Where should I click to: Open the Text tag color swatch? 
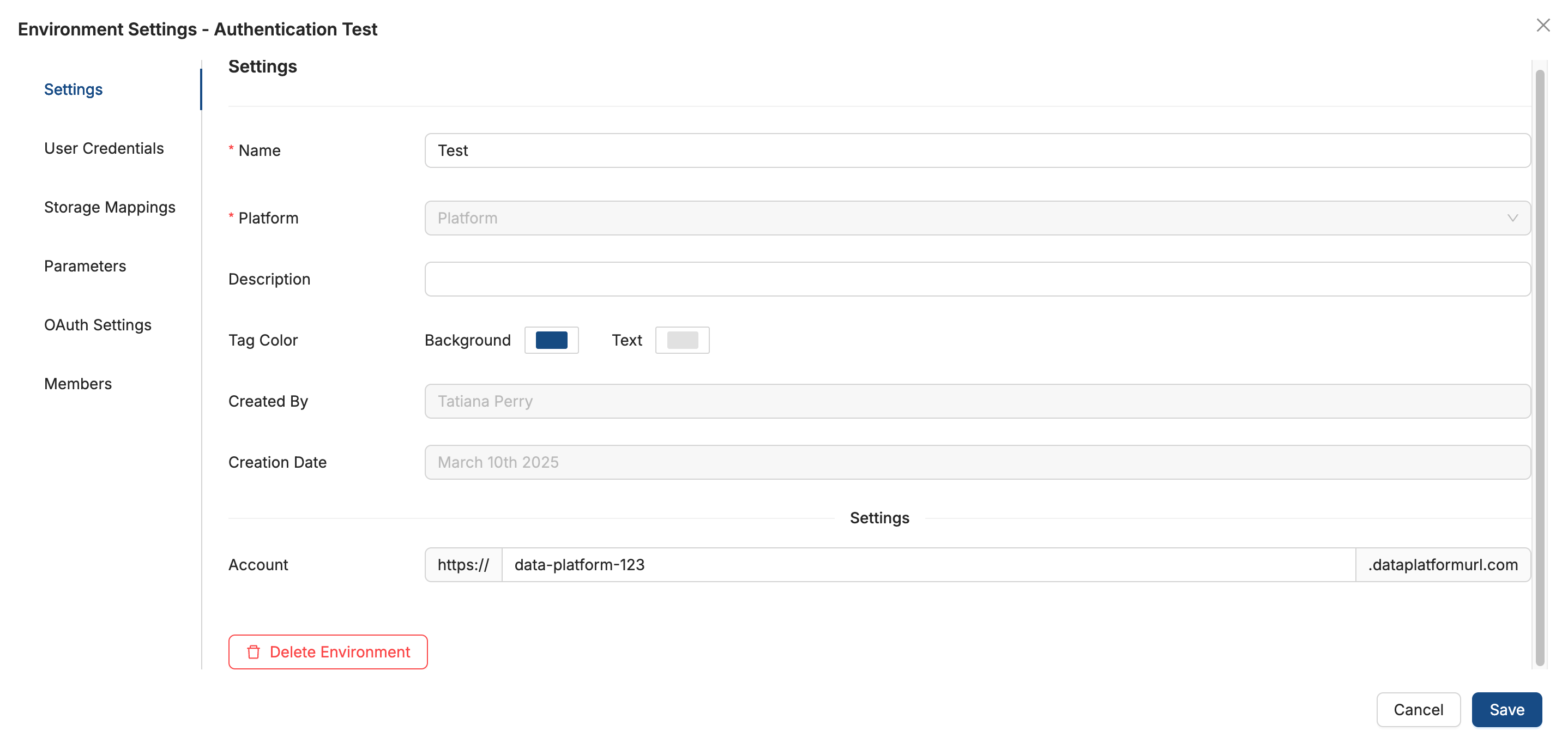(x=682, y=340)
